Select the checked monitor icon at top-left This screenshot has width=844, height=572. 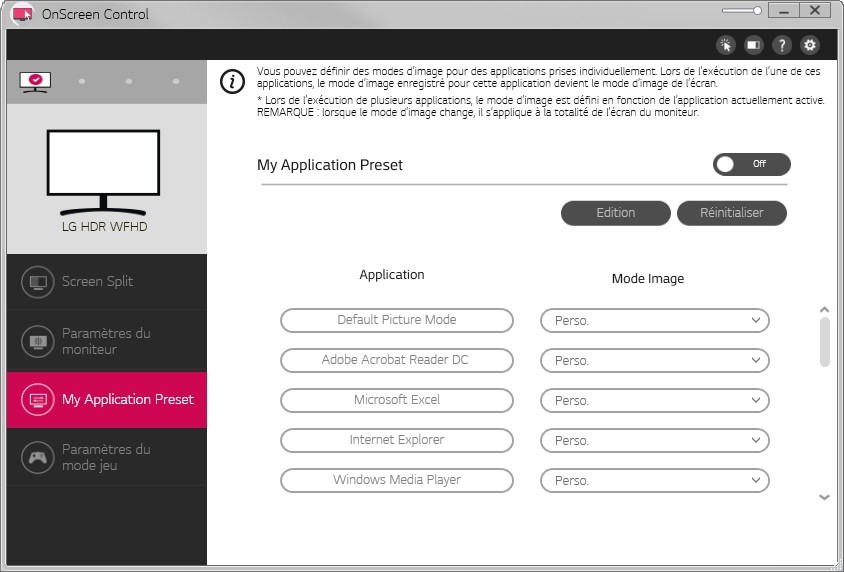pyautogui.click(x=35, y=81)
